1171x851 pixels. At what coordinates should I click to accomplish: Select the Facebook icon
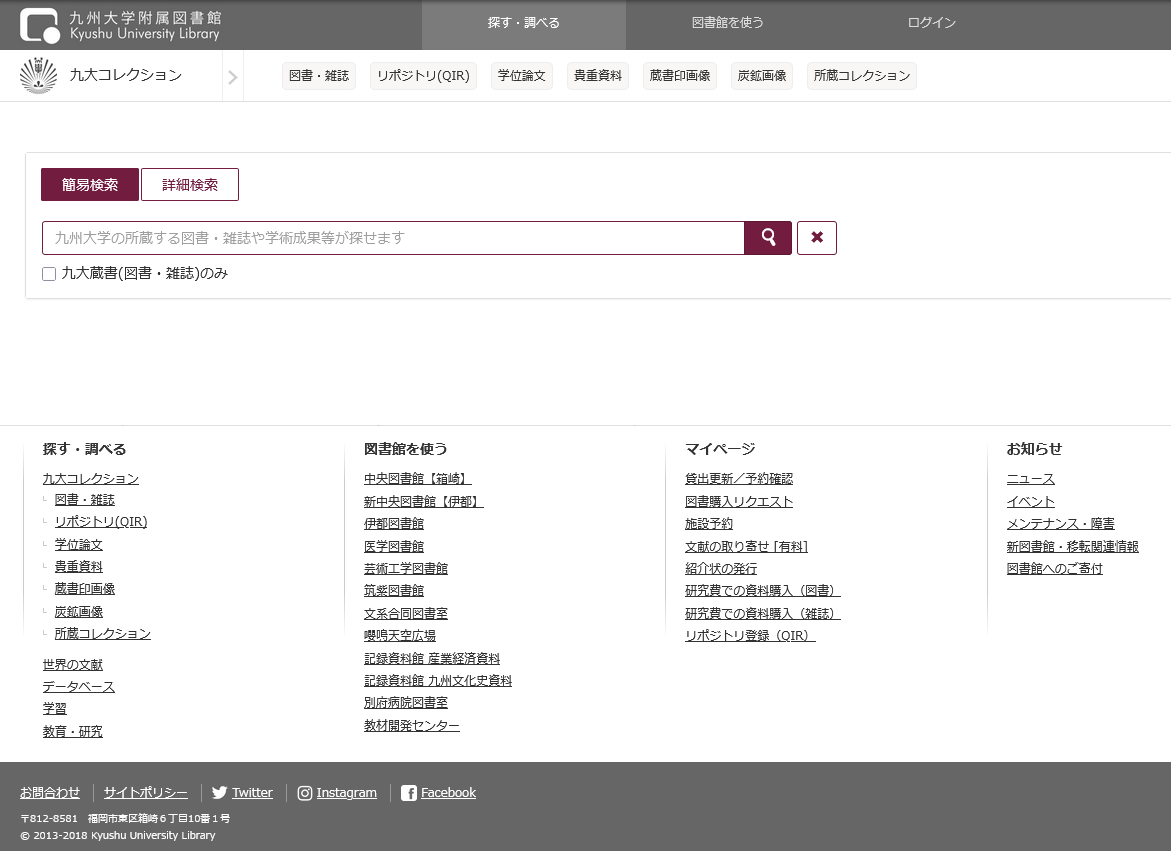click(x=408, y=793)
